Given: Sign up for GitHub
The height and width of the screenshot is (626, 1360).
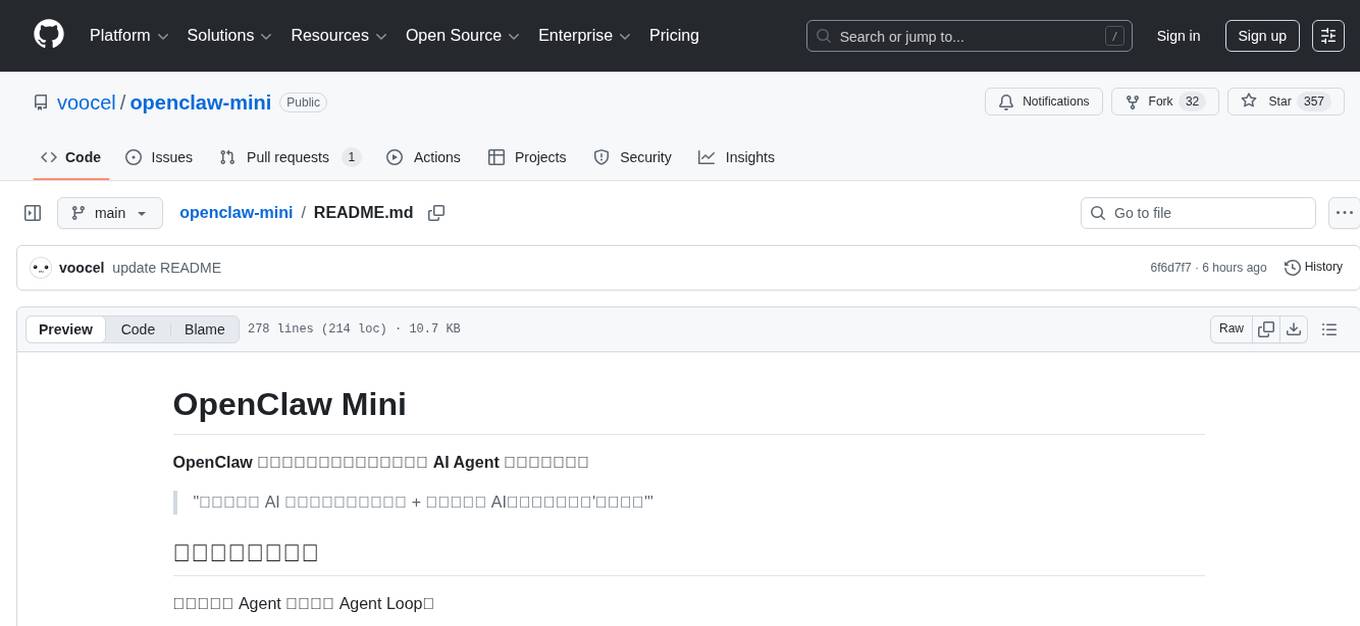Looking at the screenshot, I should [x=1261, y=36].
